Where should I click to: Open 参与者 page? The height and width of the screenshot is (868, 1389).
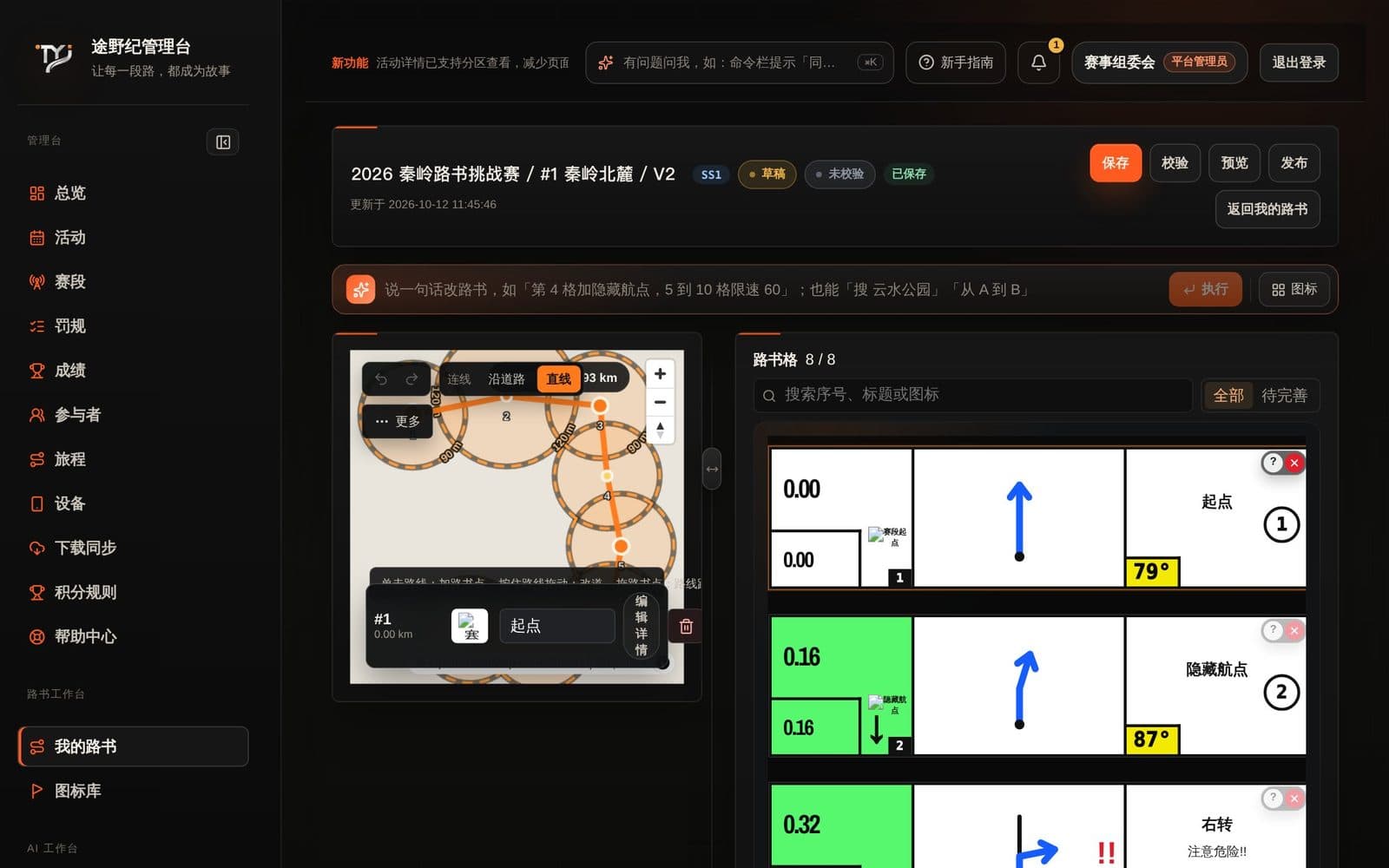133,415
